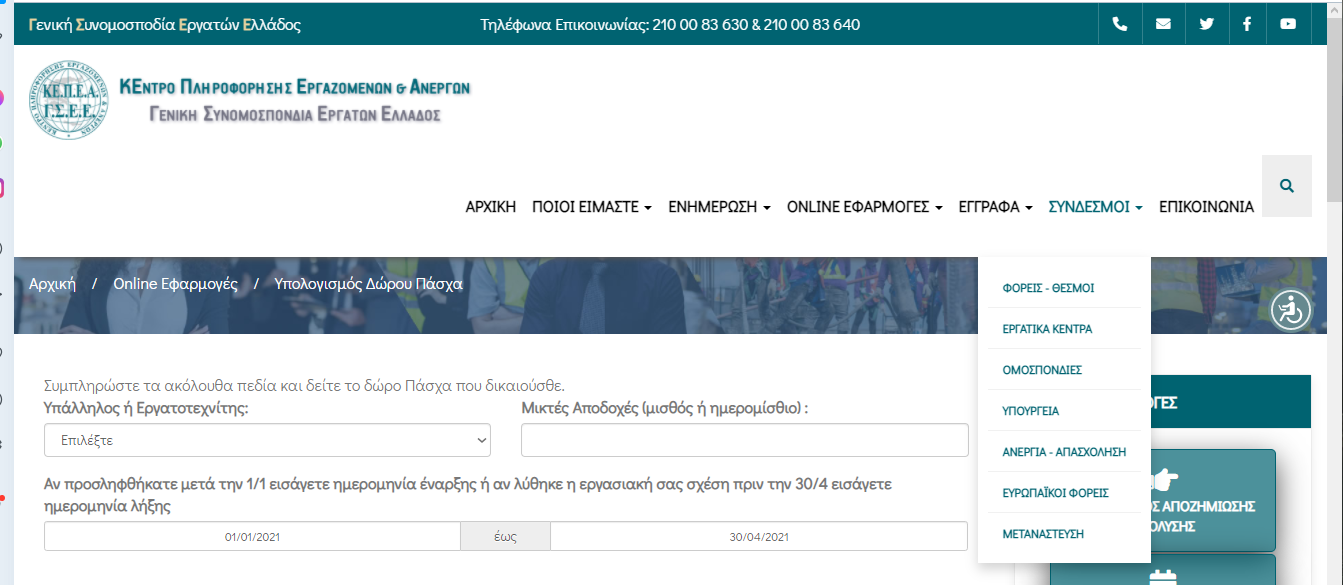Click the έως label between dates
Viewport: 1343px width, 585px height.
(505, 537)
